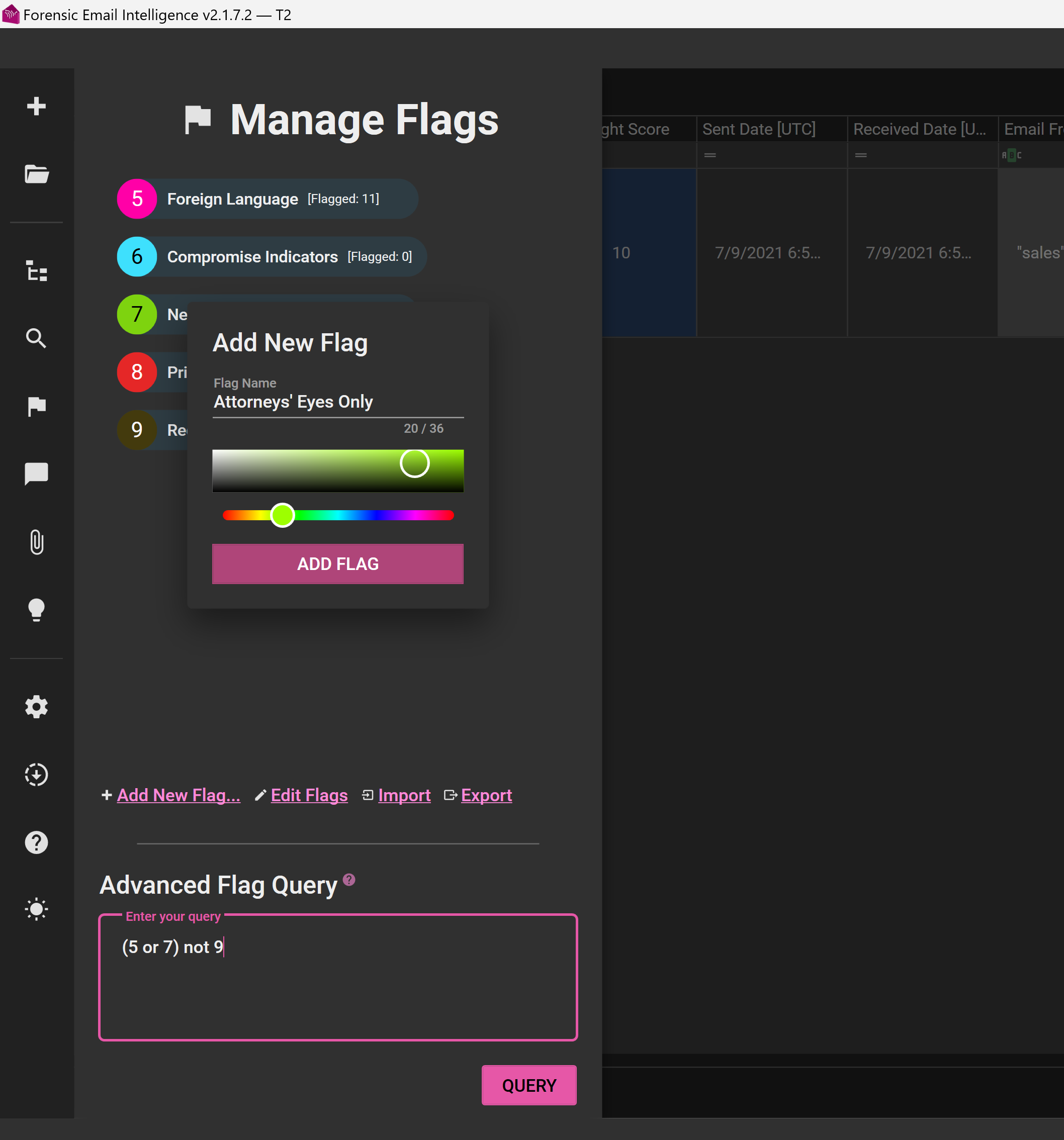Click the hue slider handle
Viewport: 1064px width, 1140px height.
point(282,515)
